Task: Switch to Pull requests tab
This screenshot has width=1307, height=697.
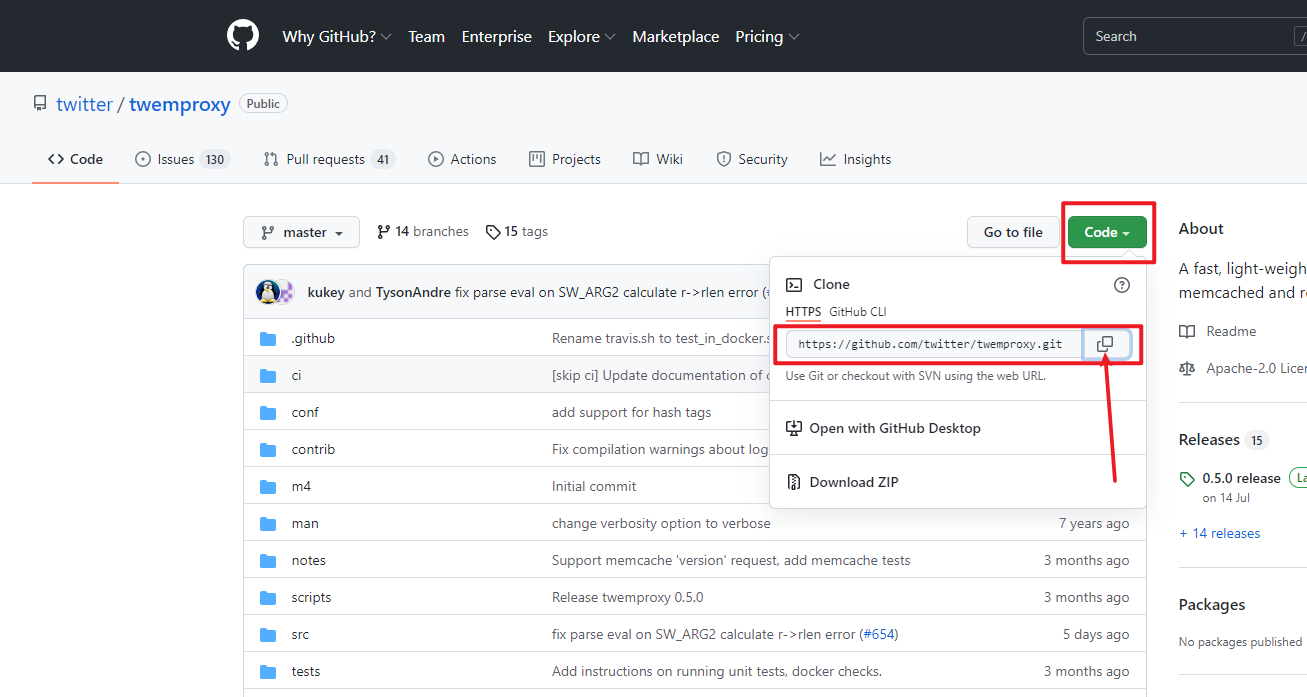Action: pos(329,159)
